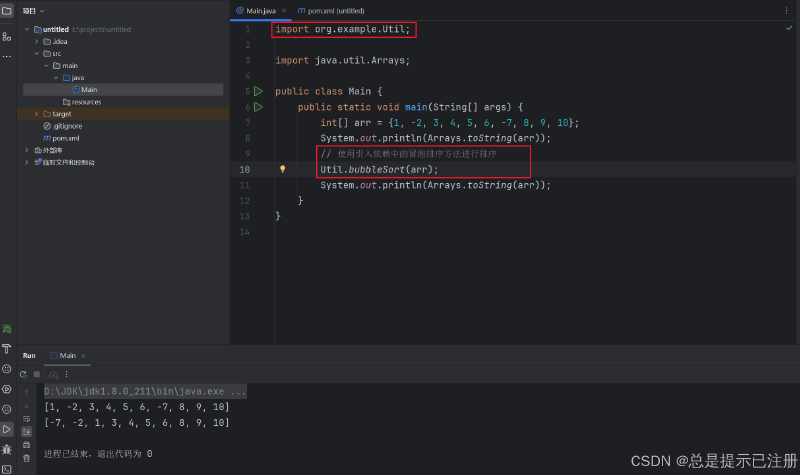This screenshot has height=475, width=800.
Task: Click the unsorted array output line
Action: click(137, 407)
